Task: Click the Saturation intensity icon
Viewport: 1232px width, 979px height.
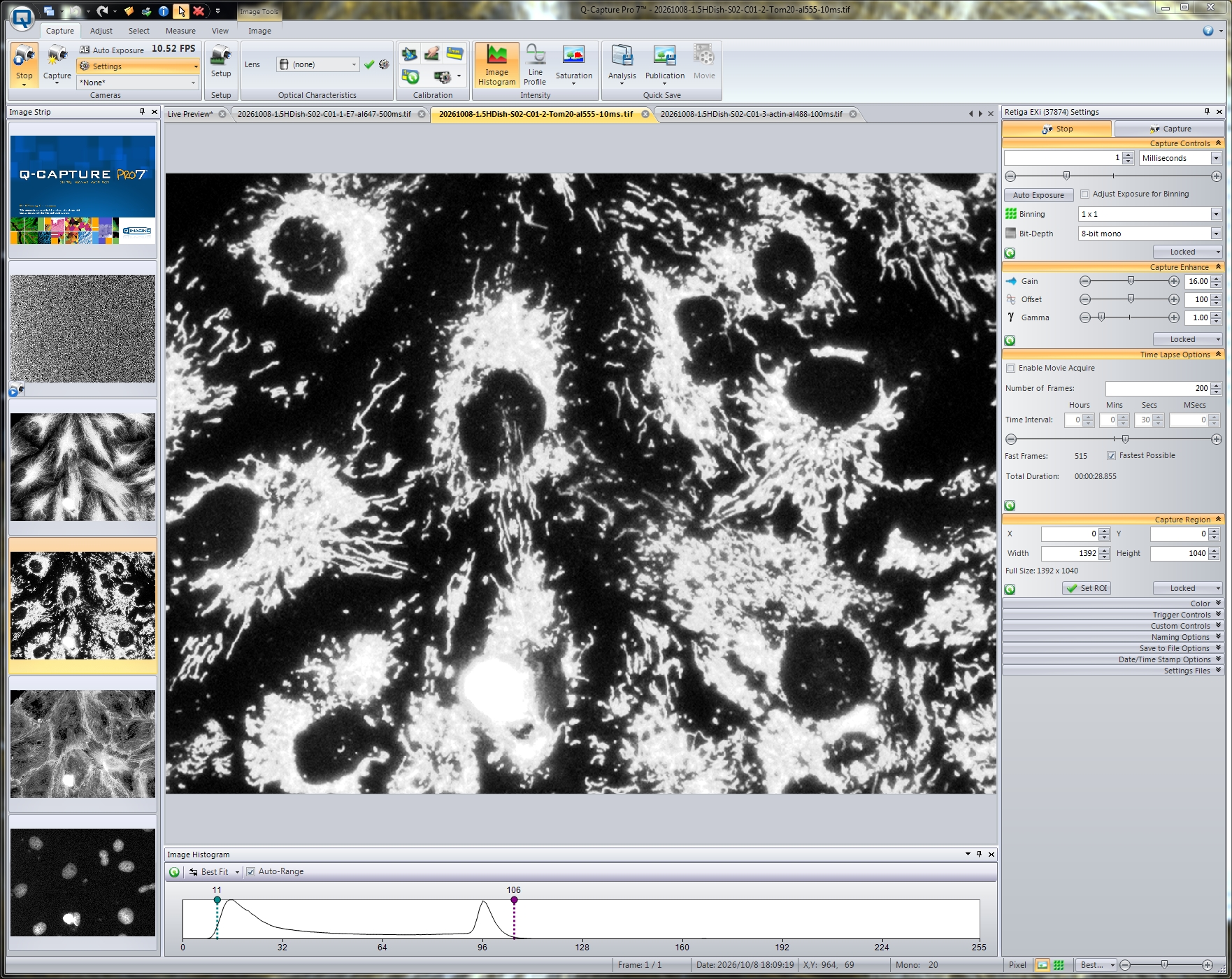Action: pyautogui.click(x=573, y=64)
